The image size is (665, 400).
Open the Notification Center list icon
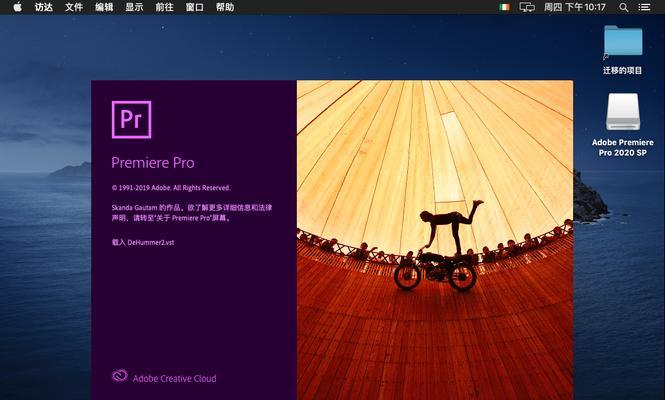pos(644,7)
